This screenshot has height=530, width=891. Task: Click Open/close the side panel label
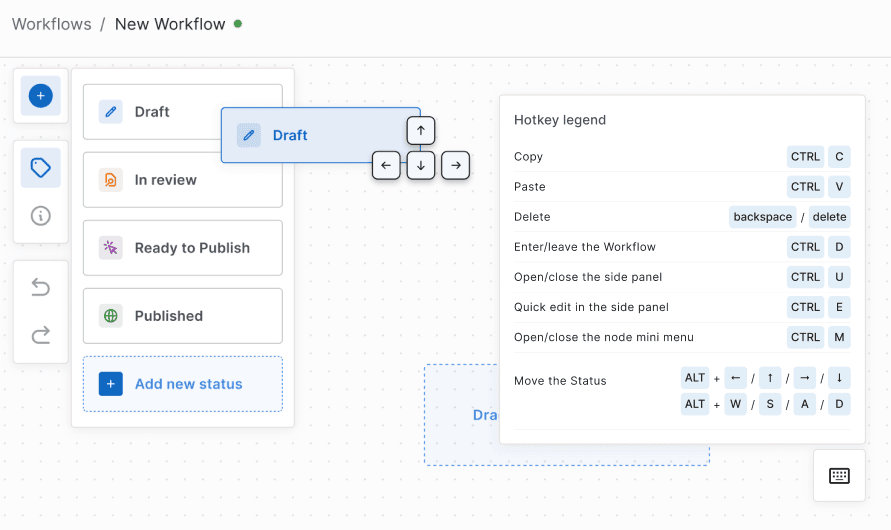pyautogui.click(x=588, y=277)
